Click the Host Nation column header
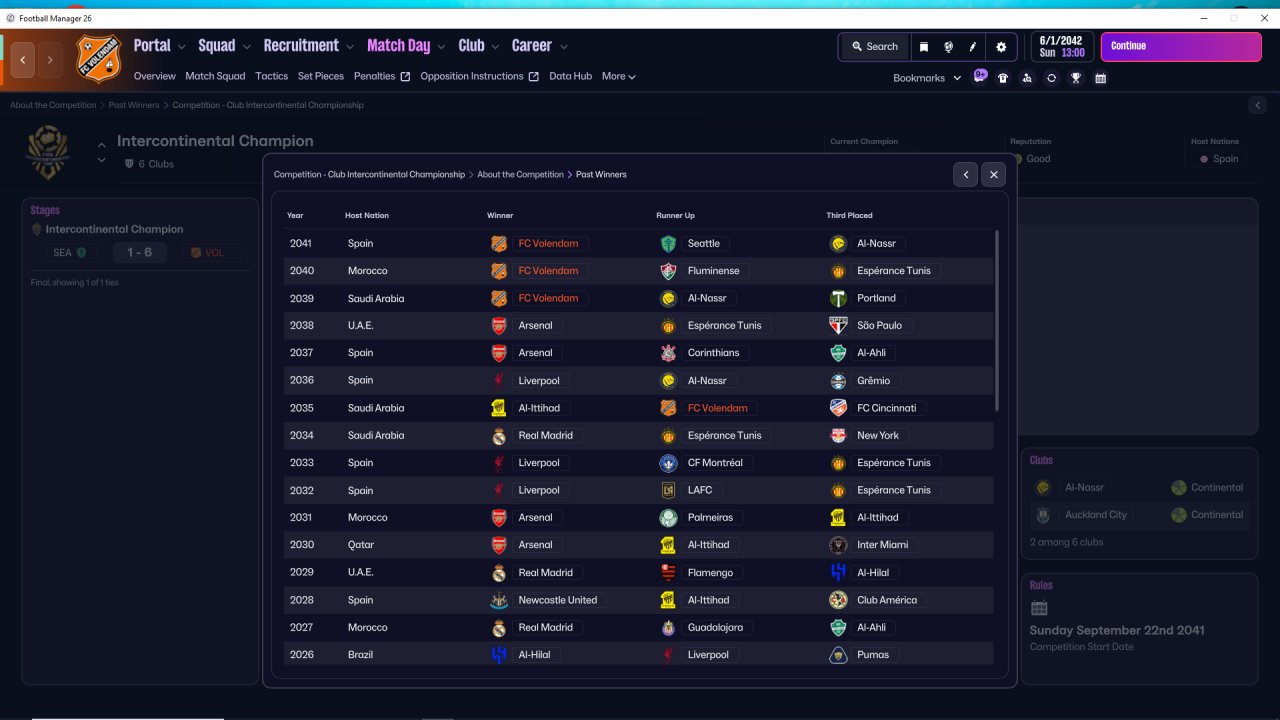The image size is (1280, 720). click(x=367, y=216)
